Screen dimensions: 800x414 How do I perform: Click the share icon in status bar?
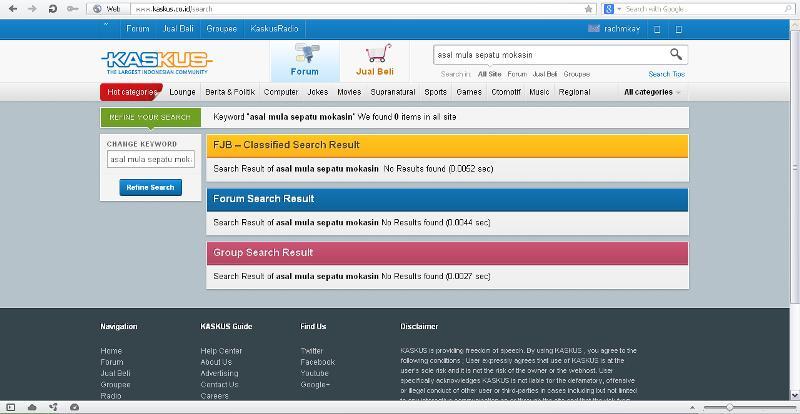click(x=53, y=407)
